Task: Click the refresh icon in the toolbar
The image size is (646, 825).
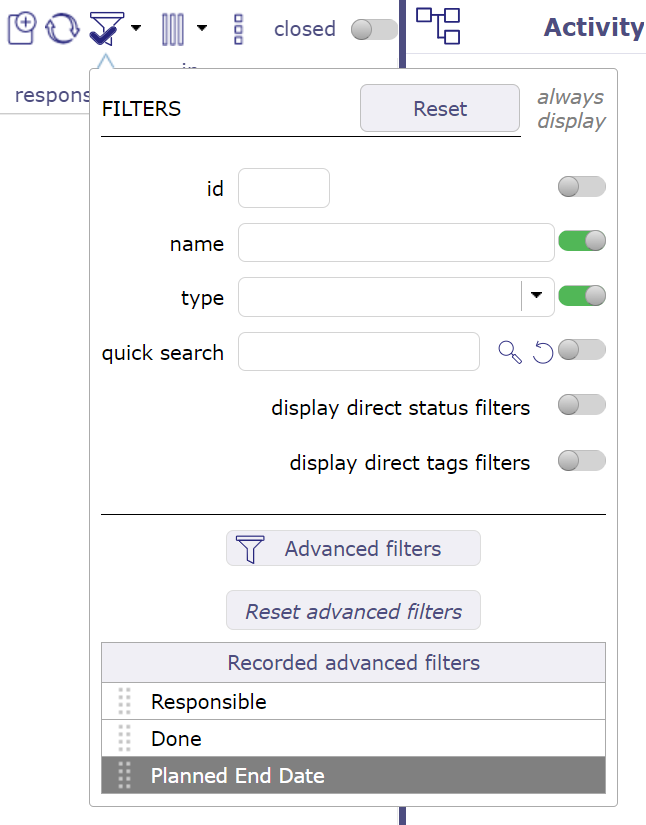Action: tap(62, 29)
